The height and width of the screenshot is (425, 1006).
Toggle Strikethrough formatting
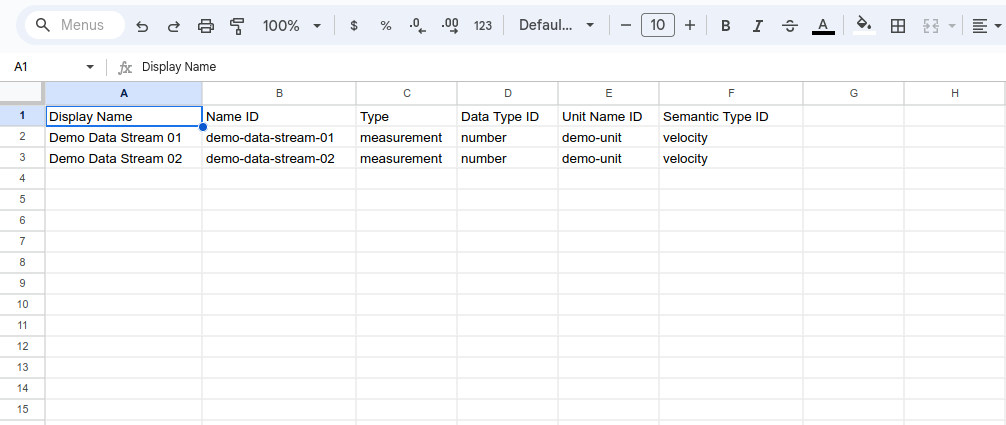(x=790, y=26)
